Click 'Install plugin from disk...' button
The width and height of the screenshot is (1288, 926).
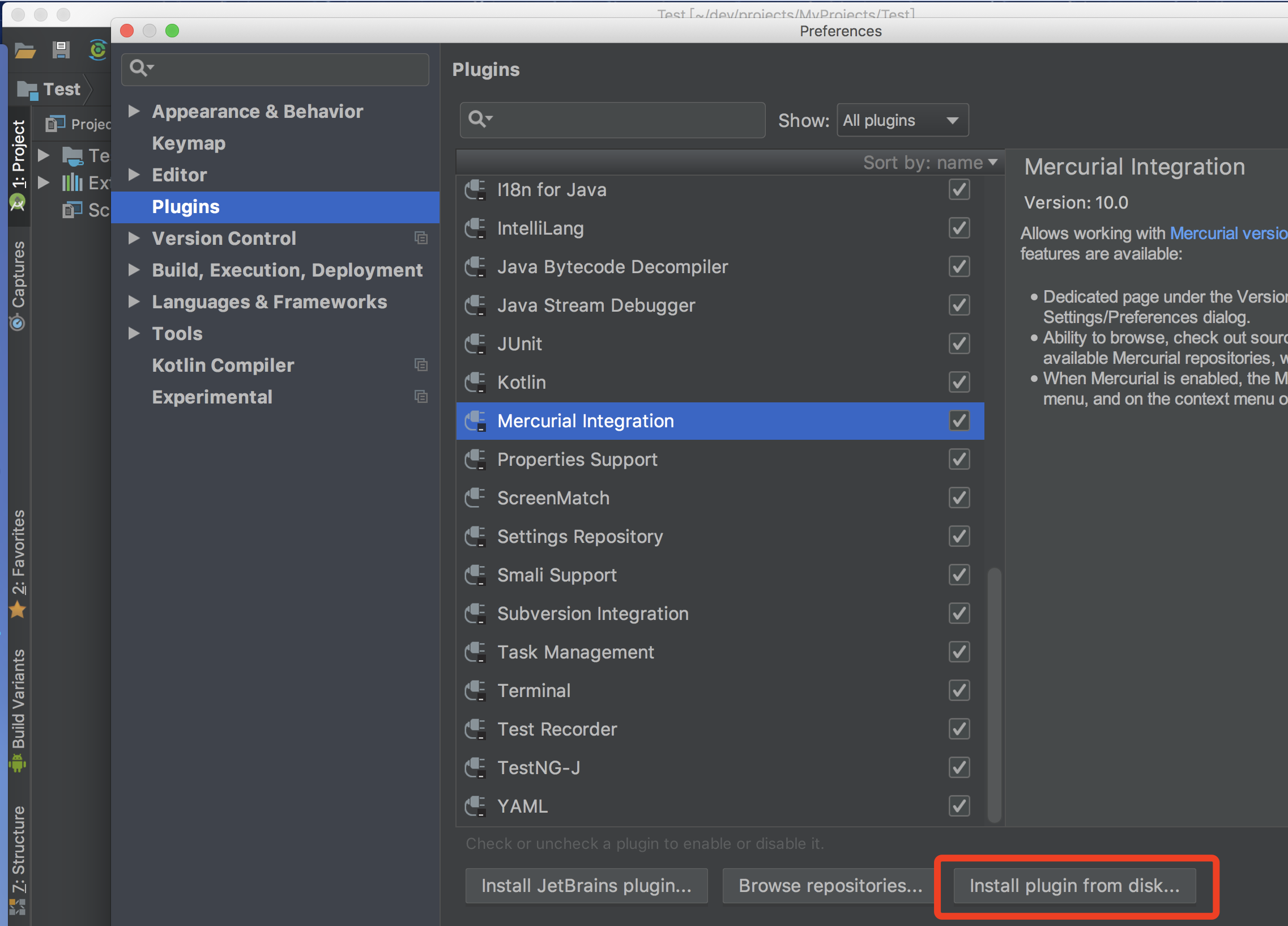pyautogui.click(x=1075, y=885)
